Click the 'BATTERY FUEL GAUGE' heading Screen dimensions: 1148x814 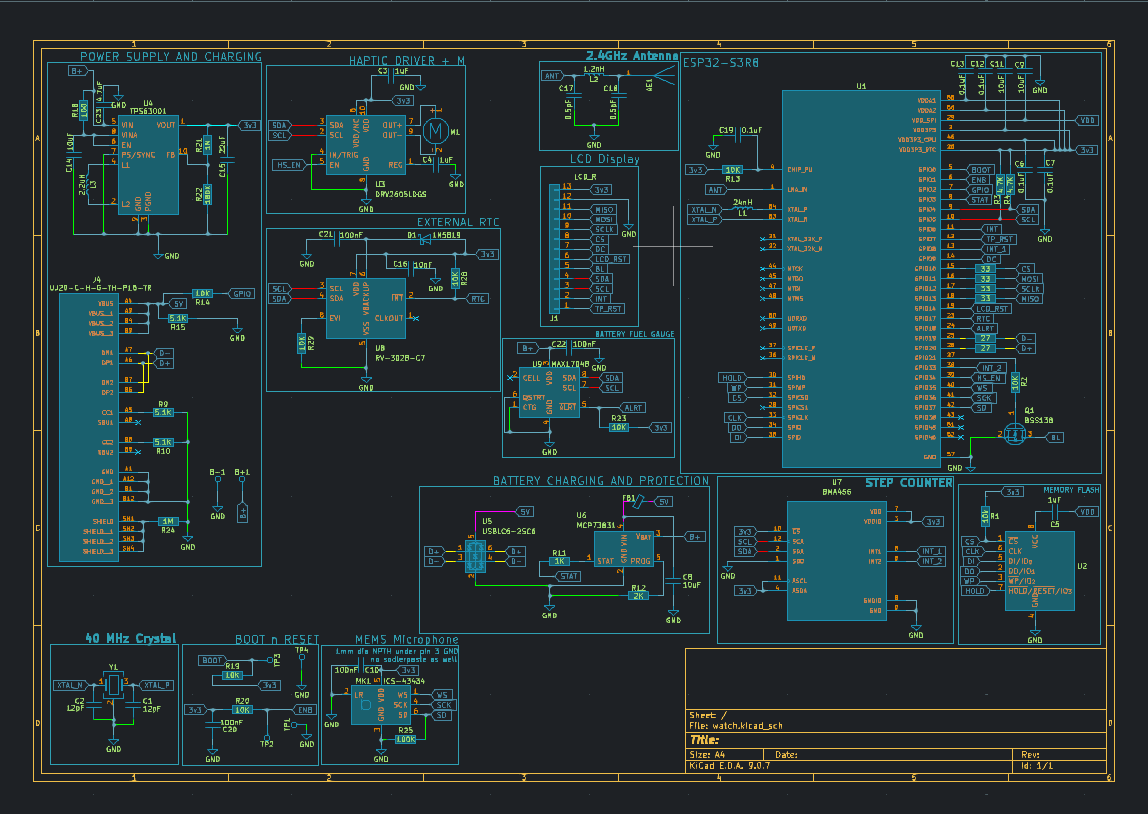635,334
